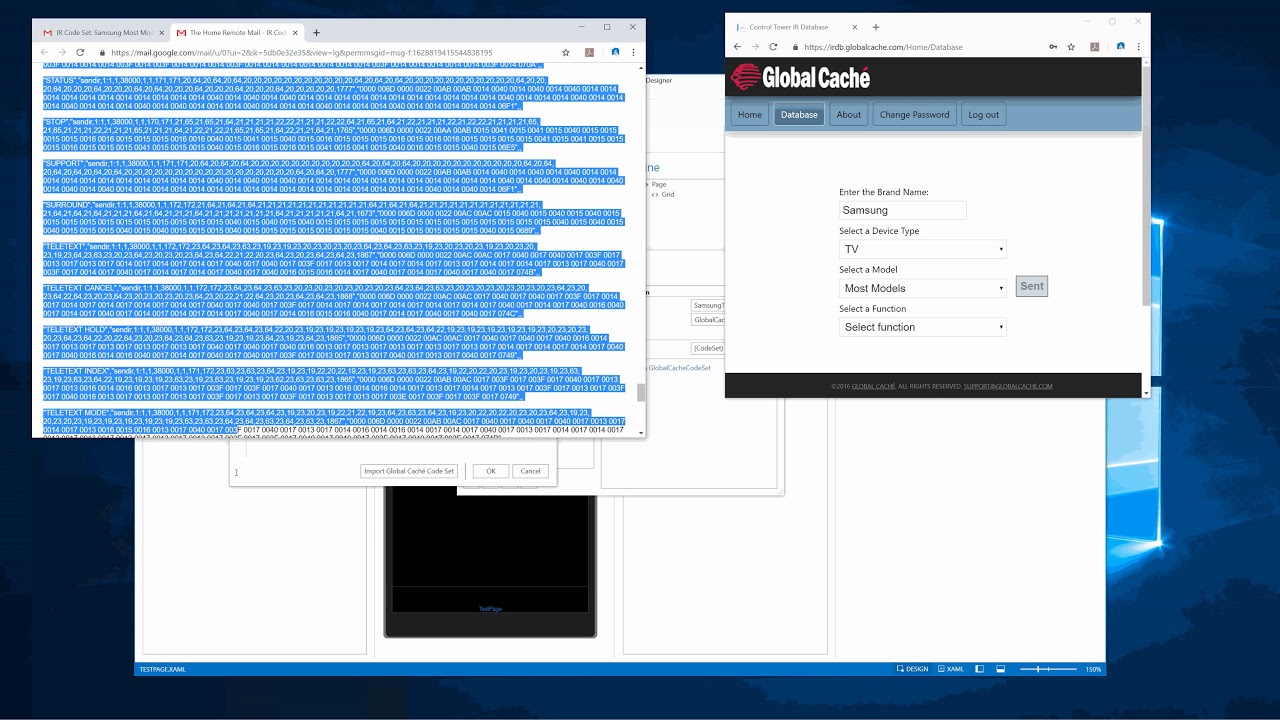The height and width of the screenshot is (720, 1280).
Task: Open the Device Type dropdown showing TV
Action: pyautogui.click(x=923, y=249)
